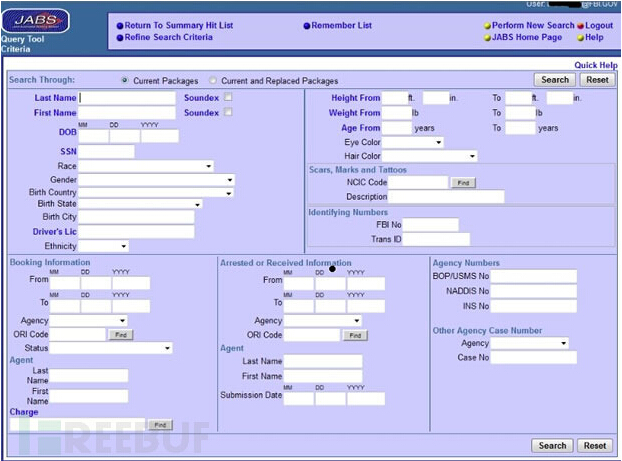Click the yellow Help bullet icon
Screen dimensions: 622x461
(580, 37)
